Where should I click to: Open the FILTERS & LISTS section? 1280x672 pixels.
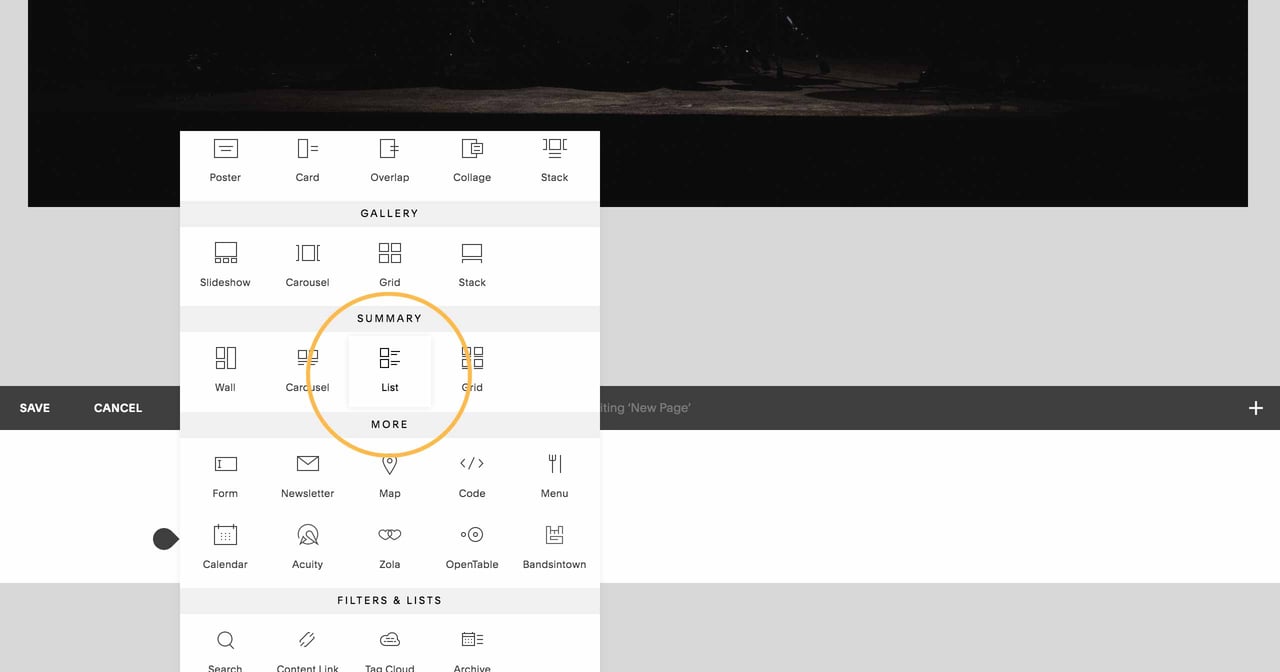point(389,600)
